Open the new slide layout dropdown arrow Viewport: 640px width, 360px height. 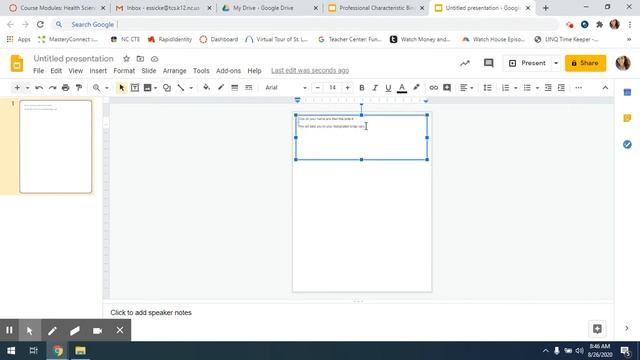pyautogui.click(x=27, y=88)
